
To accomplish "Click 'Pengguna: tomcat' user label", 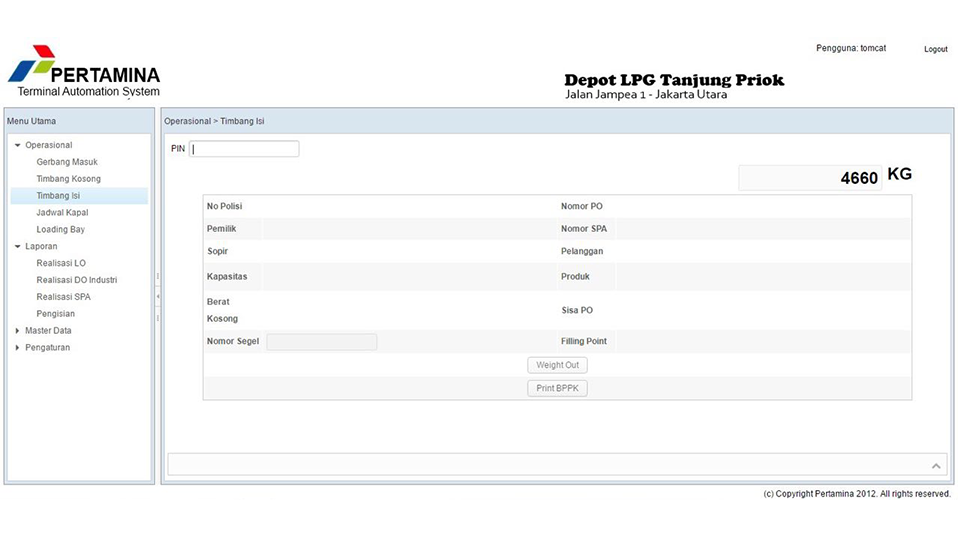I will pos(851,48).
